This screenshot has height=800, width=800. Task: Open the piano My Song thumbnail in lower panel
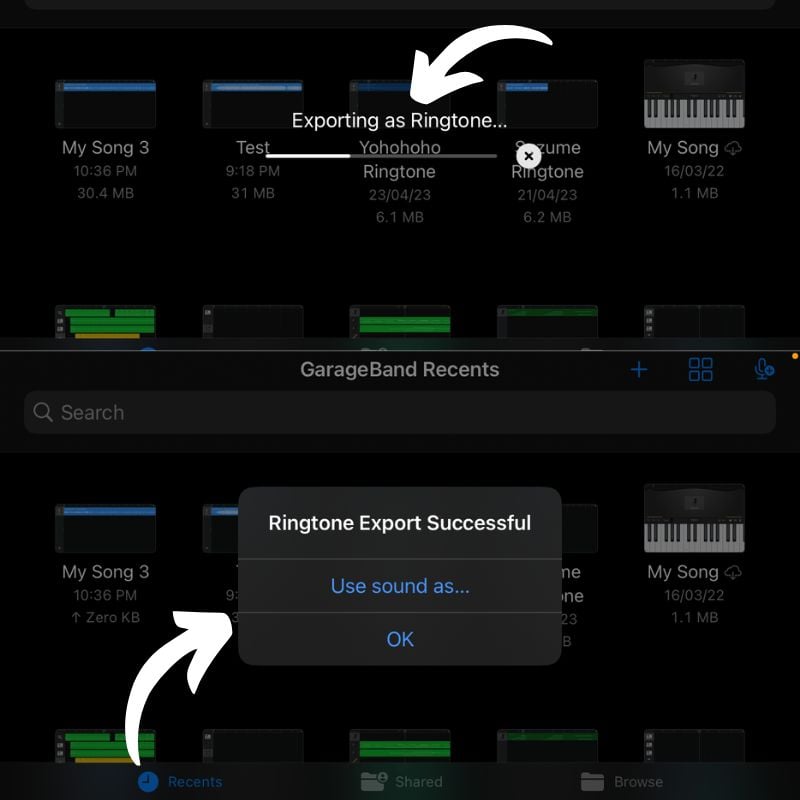694,518
